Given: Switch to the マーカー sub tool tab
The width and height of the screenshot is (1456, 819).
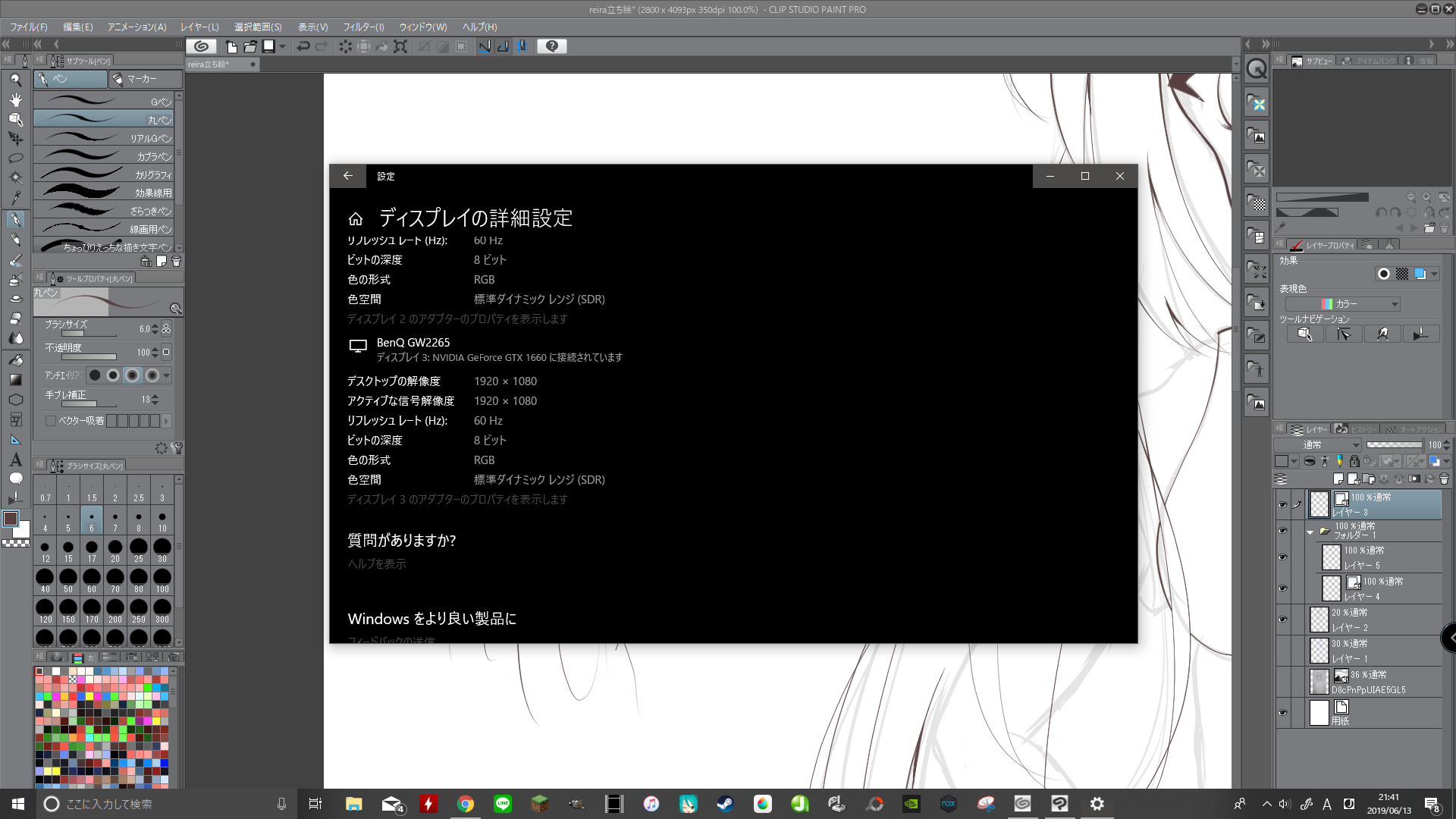Looking at the screenshot, I should coord(144,79).
